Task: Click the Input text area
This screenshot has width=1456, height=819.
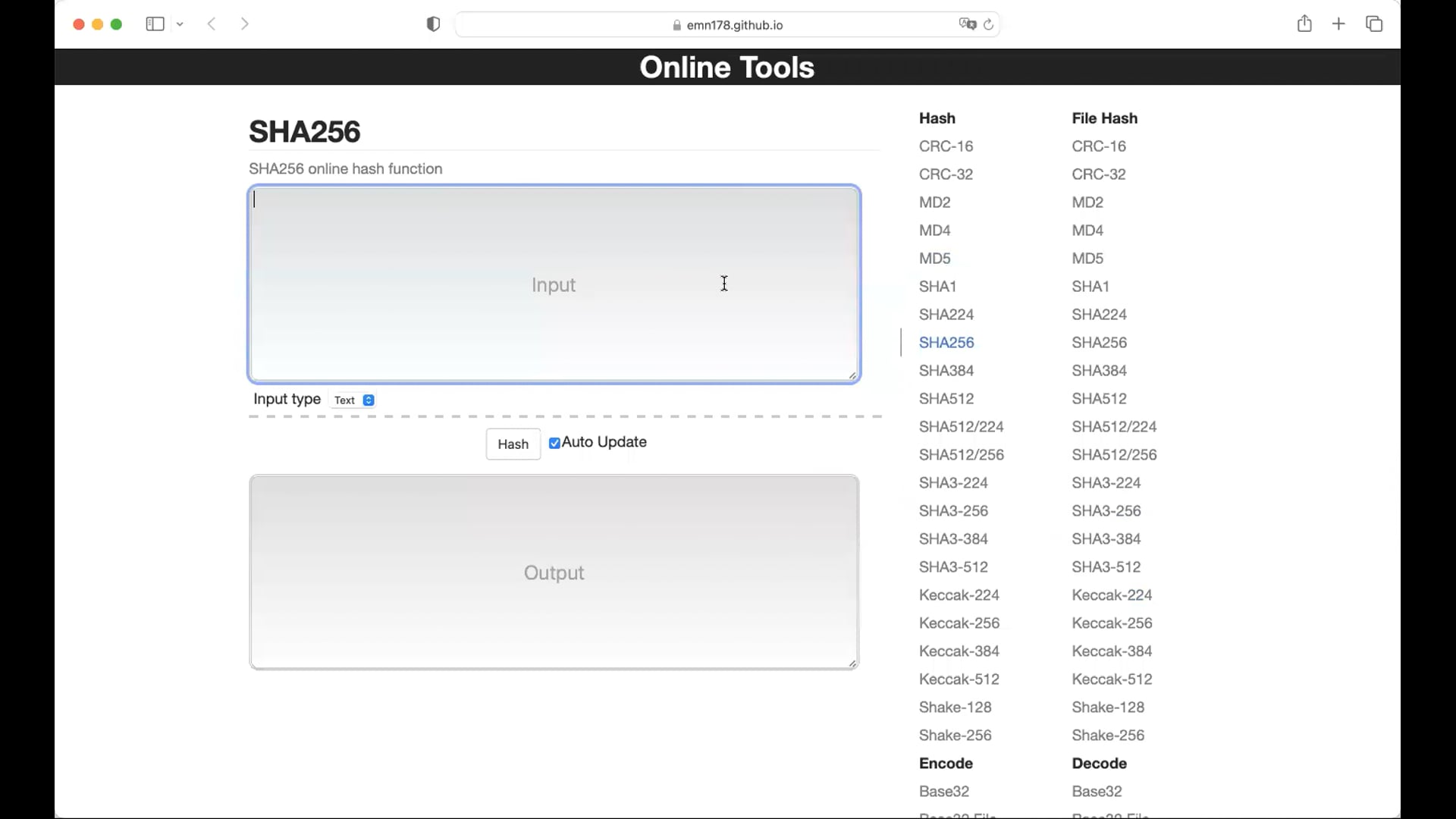Action: [554, 285]
